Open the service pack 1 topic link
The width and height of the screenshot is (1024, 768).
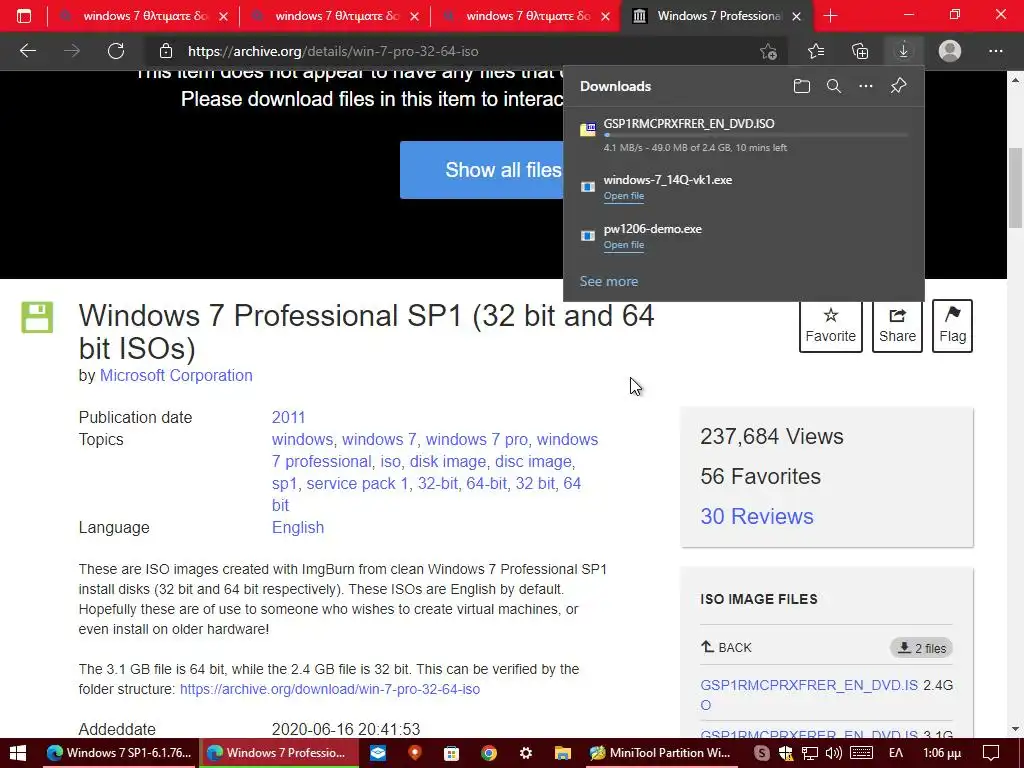tap(357, 483)
